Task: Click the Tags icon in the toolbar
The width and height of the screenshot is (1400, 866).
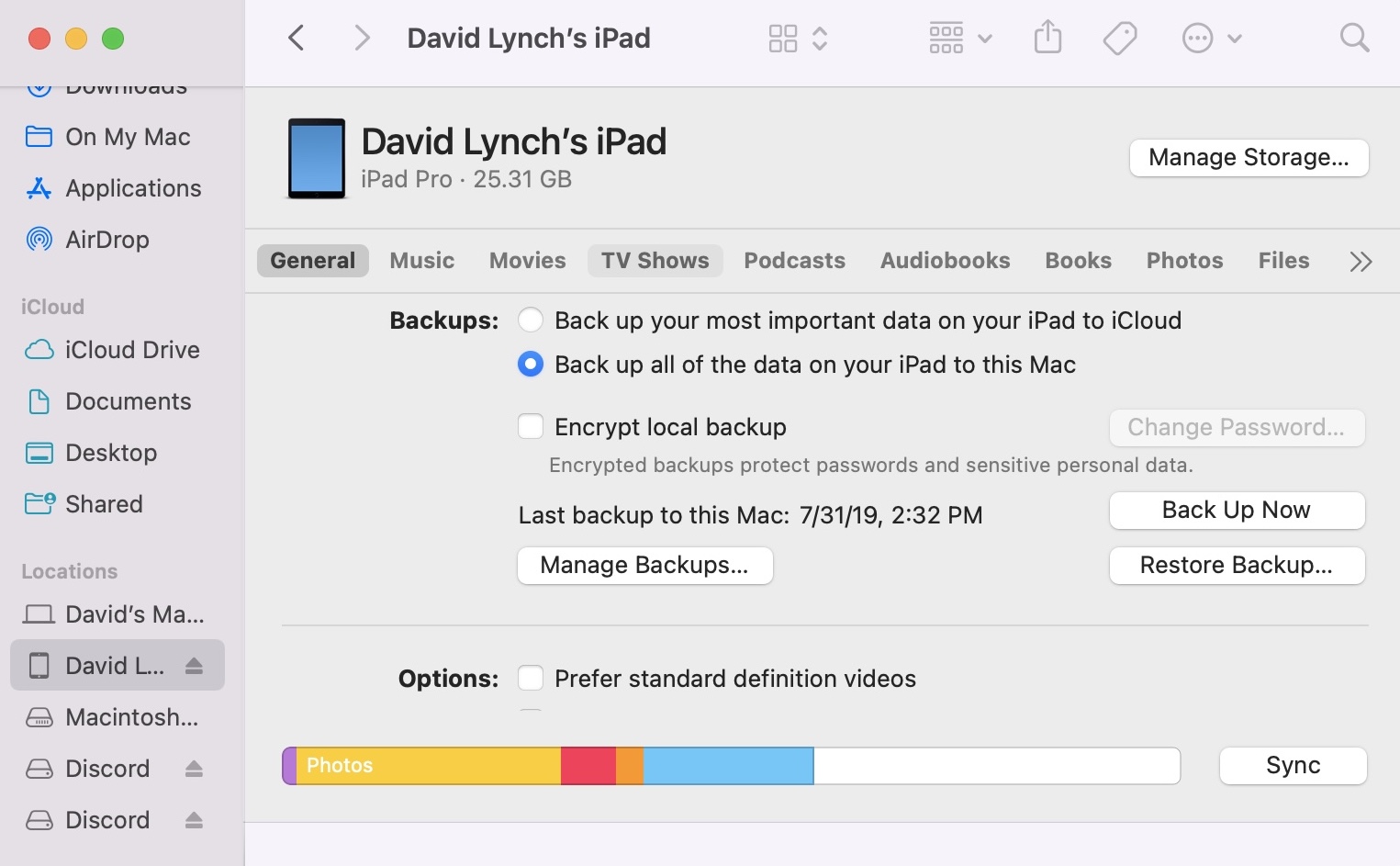Action: click(1120, 38)
